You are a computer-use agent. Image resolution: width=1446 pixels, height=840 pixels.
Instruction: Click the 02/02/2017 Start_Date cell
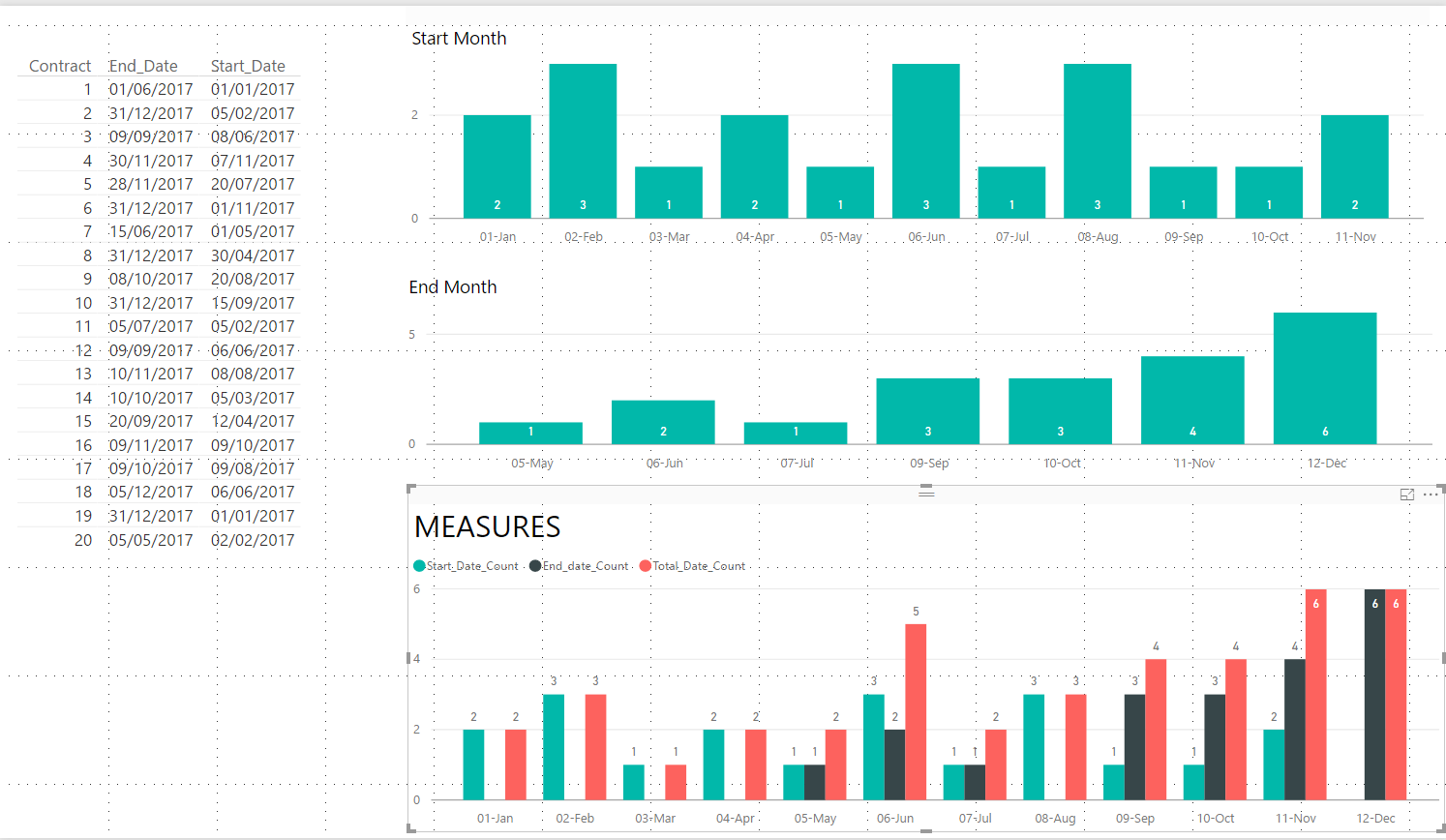(x=253, y=540)
